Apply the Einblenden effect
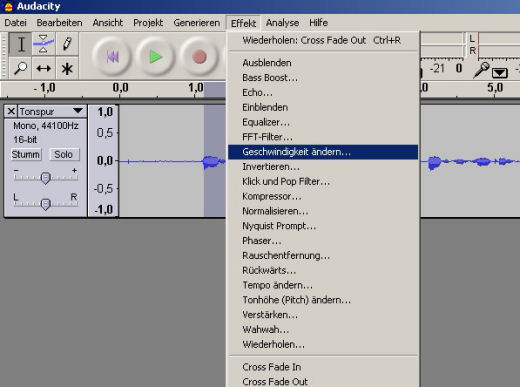 [323, 107]
